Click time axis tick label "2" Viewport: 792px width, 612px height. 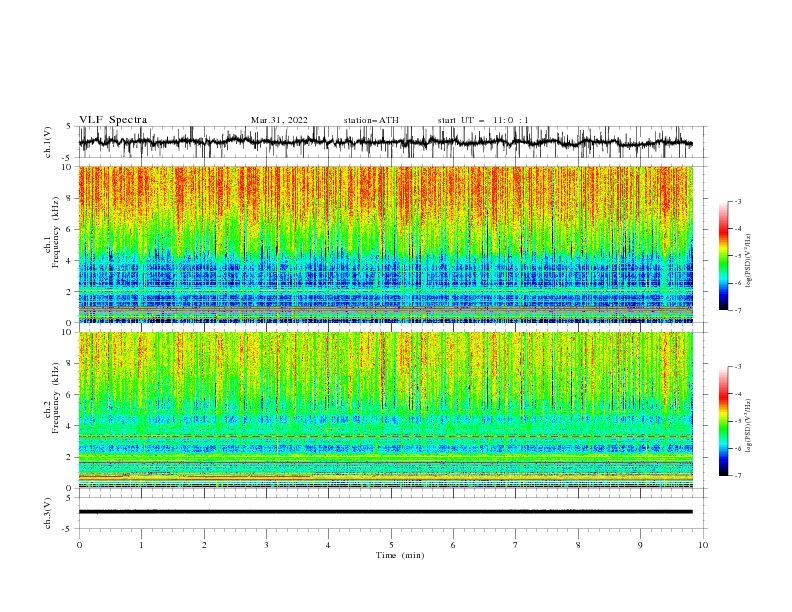tap(204, 545)
